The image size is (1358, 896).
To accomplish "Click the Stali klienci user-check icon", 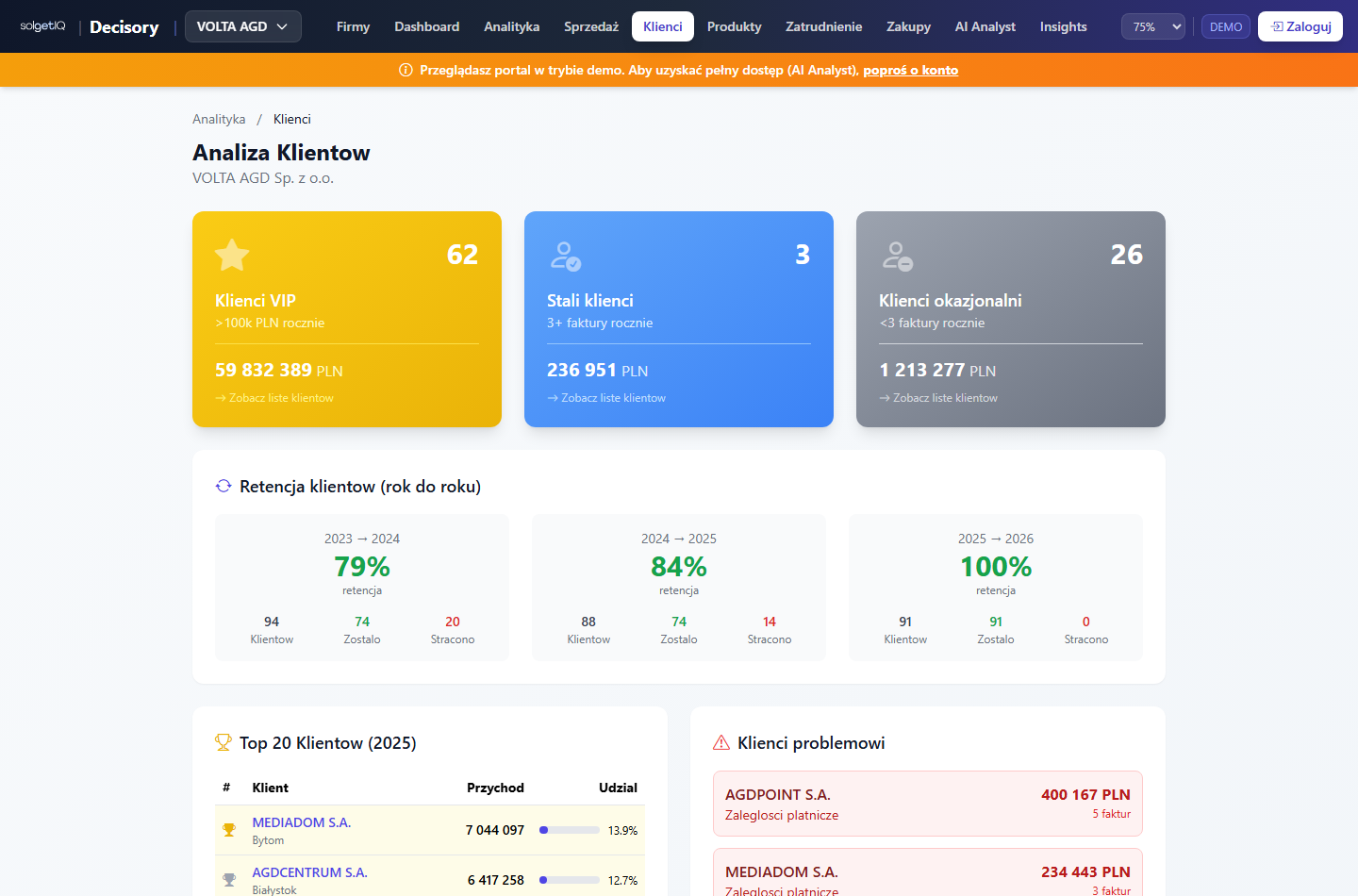I will point(565,256).
